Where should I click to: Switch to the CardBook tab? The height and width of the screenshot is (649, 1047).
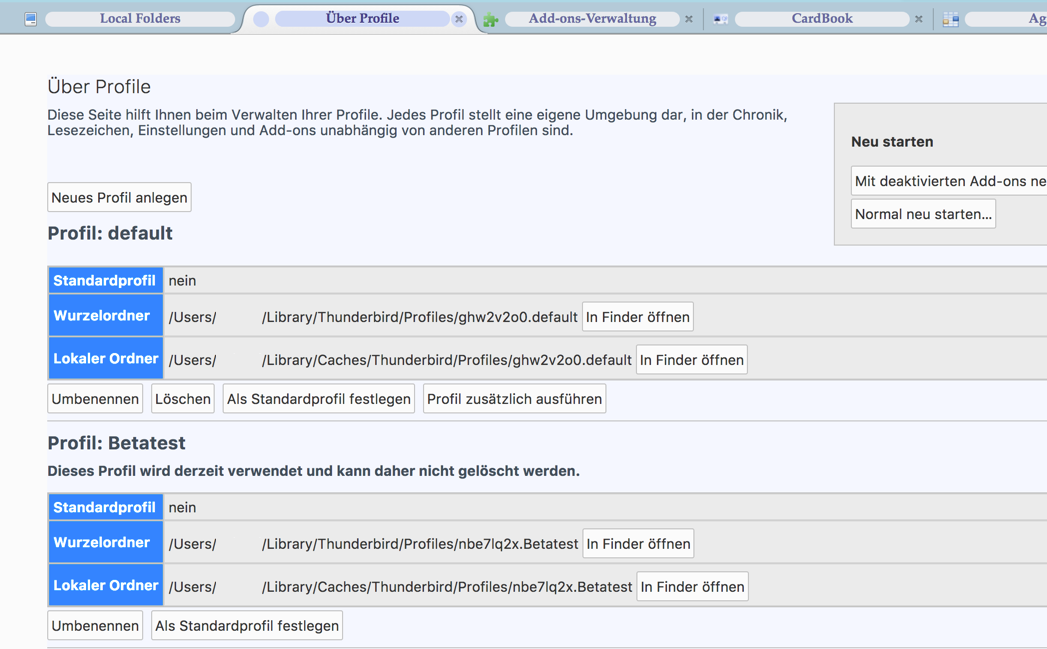[822, 19]
